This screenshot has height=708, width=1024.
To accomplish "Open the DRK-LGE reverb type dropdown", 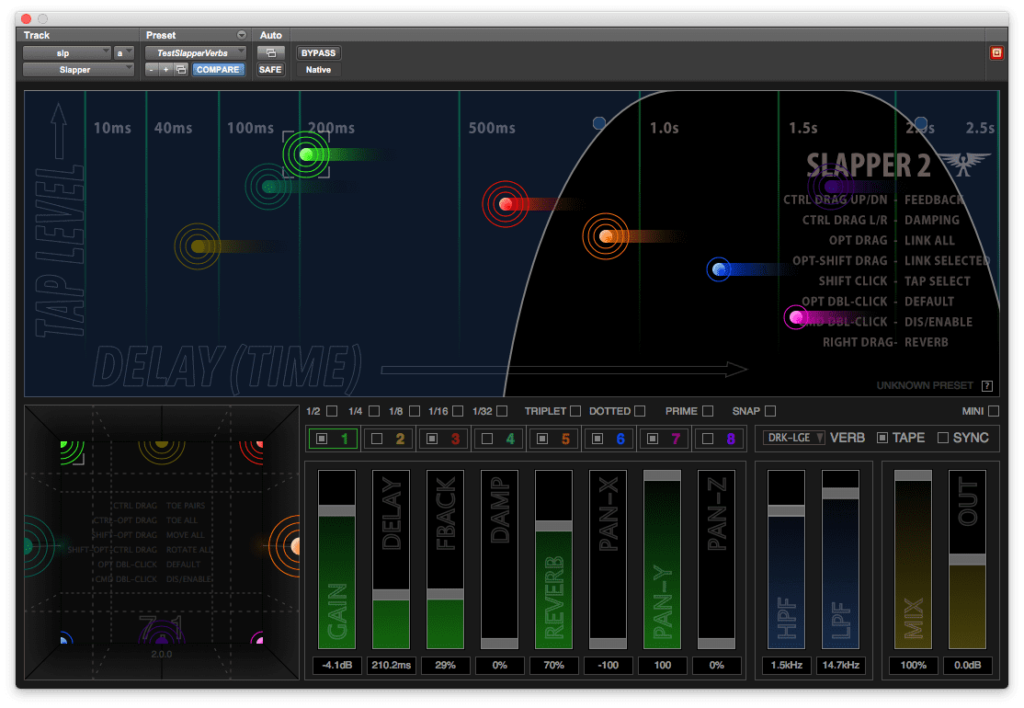I will [794, 438].
